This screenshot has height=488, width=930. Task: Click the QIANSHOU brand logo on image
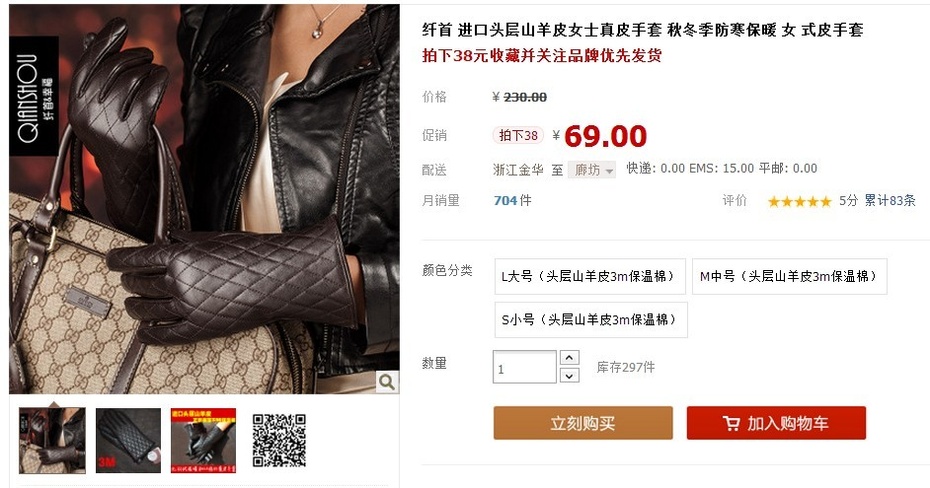(34, 96)
